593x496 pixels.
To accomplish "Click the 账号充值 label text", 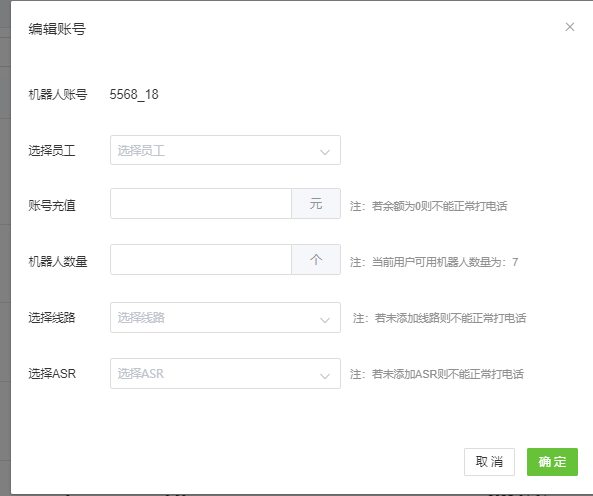I will (x=52, y=206).
